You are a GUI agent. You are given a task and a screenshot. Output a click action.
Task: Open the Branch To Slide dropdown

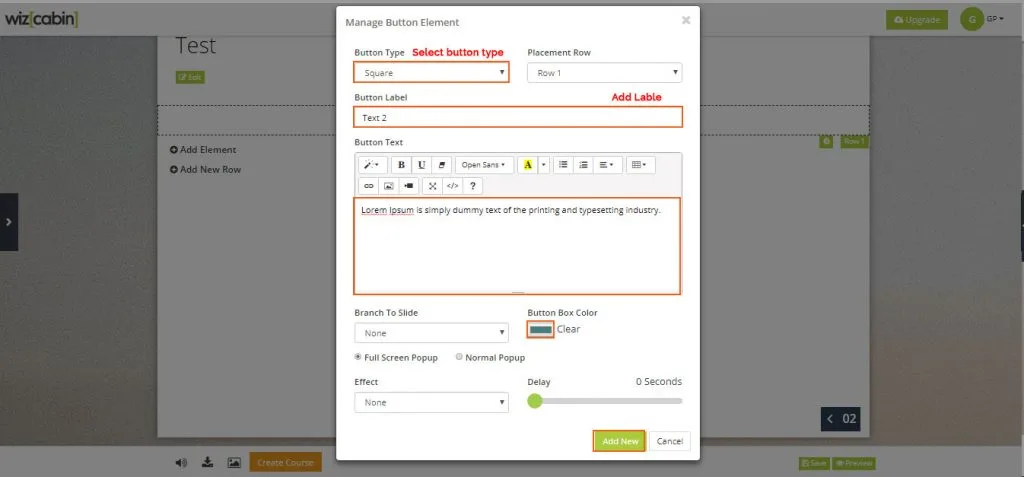tap(431, 333)
